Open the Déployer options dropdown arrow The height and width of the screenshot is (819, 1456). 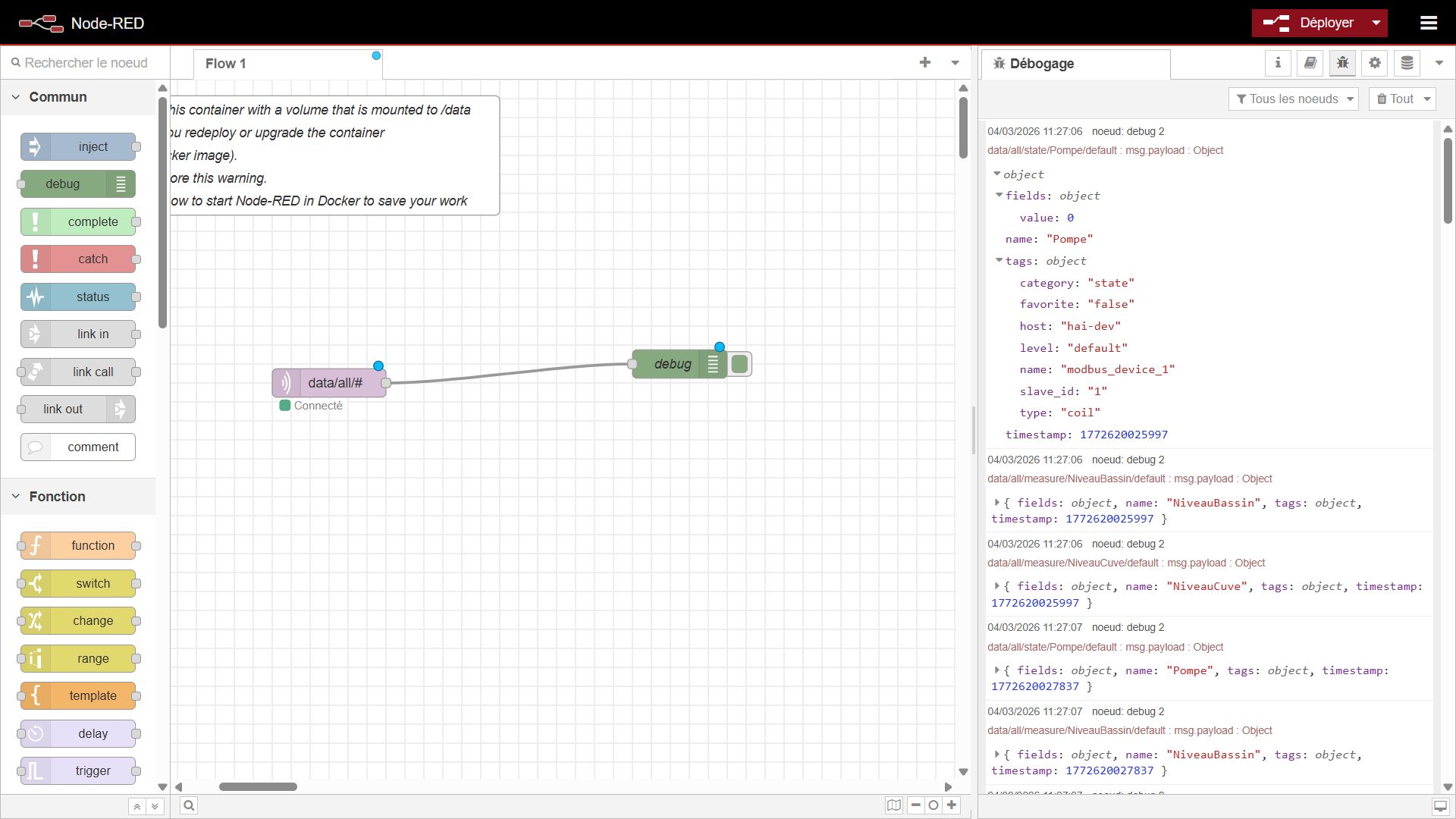coord(1376,24)
